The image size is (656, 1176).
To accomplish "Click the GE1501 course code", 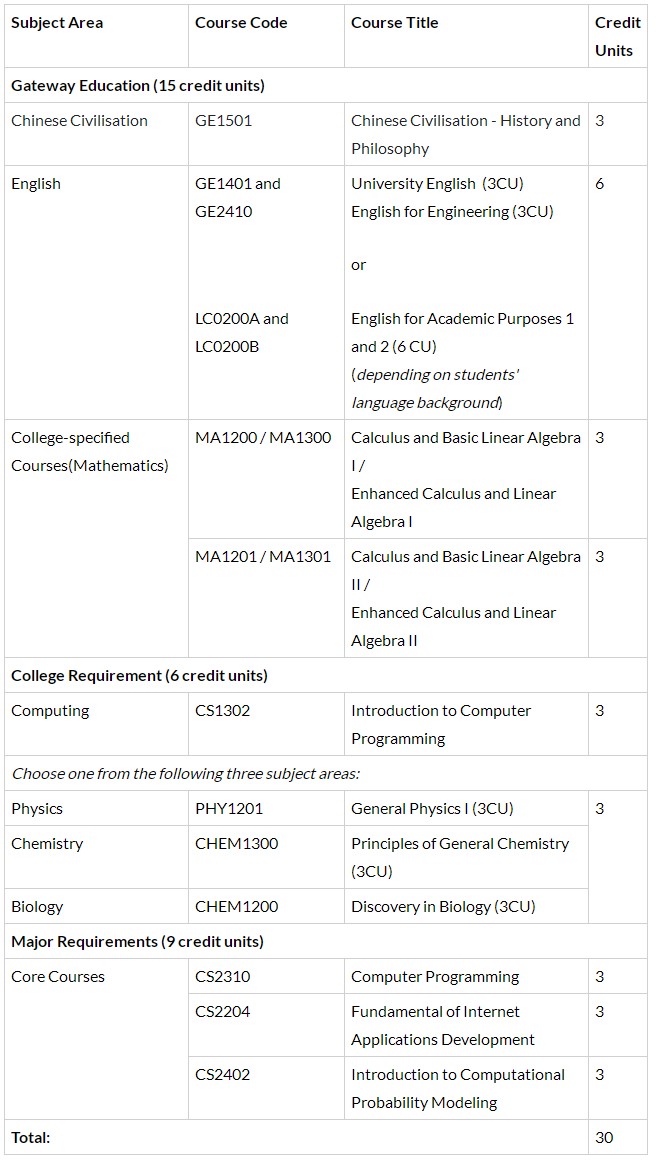I will (224, 121).
